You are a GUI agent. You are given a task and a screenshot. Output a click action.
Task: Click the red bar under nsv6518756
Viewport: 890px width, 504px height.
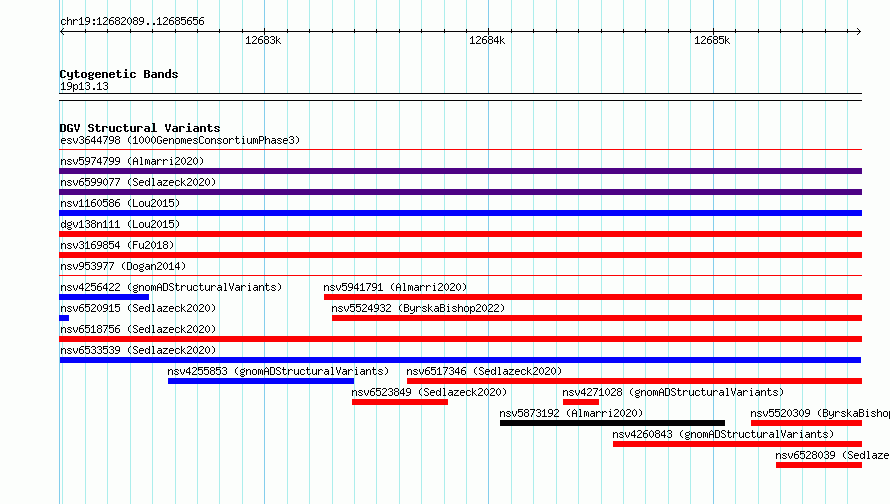coord(460,339)
